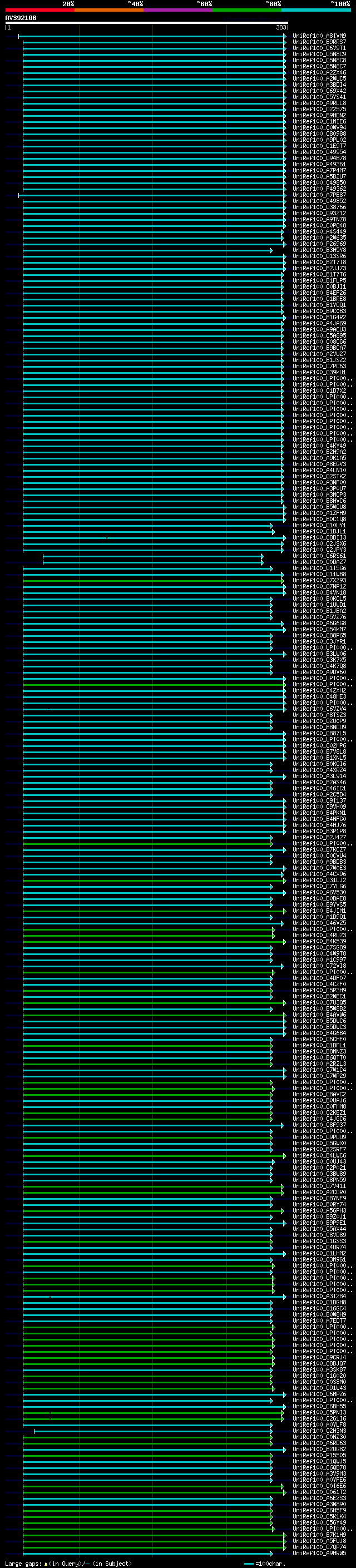The height and width of the screenshot is (1568, 356).
Task: Select the UniRef100_C6VZV4 label
Action: point(319,709)
